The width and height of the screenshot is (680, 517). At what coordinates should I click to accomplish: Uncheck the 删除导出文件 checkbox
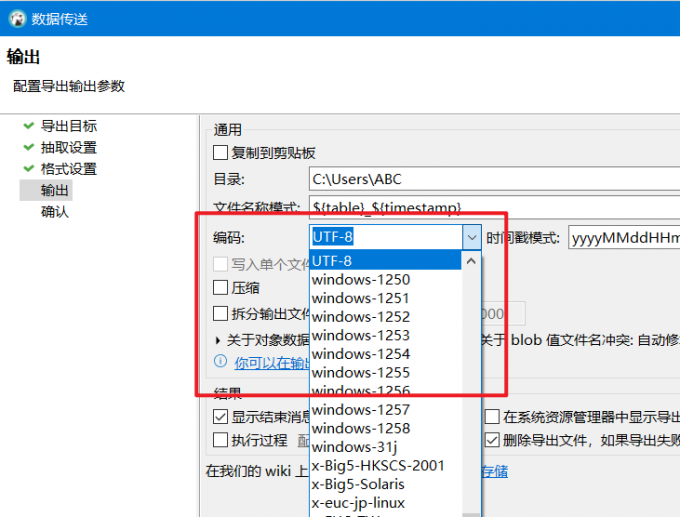pos(492,440)
